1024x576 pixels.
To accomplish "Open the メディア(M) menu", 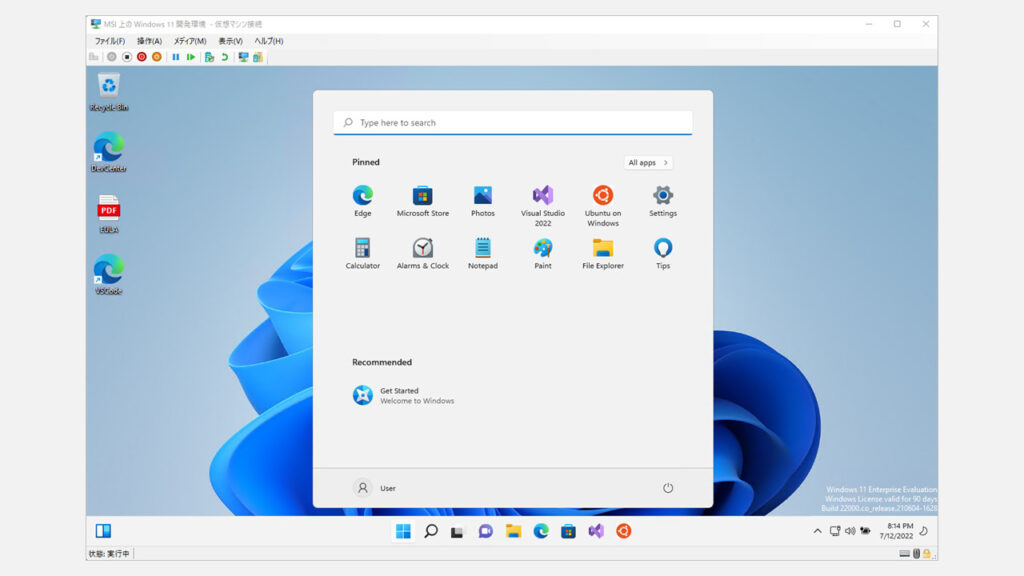I will [x=190, y=41].
